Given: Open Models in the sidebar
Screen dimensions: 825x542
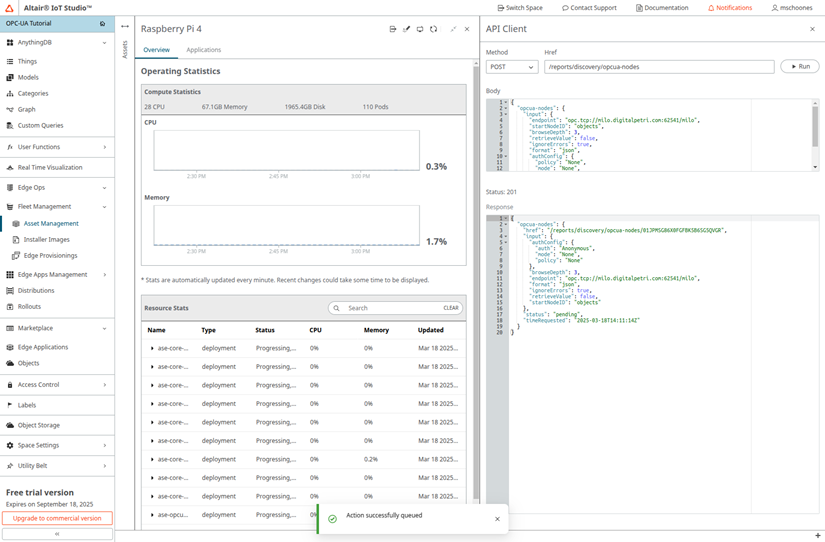Looking at the screenshot, I should coord(28,77).
